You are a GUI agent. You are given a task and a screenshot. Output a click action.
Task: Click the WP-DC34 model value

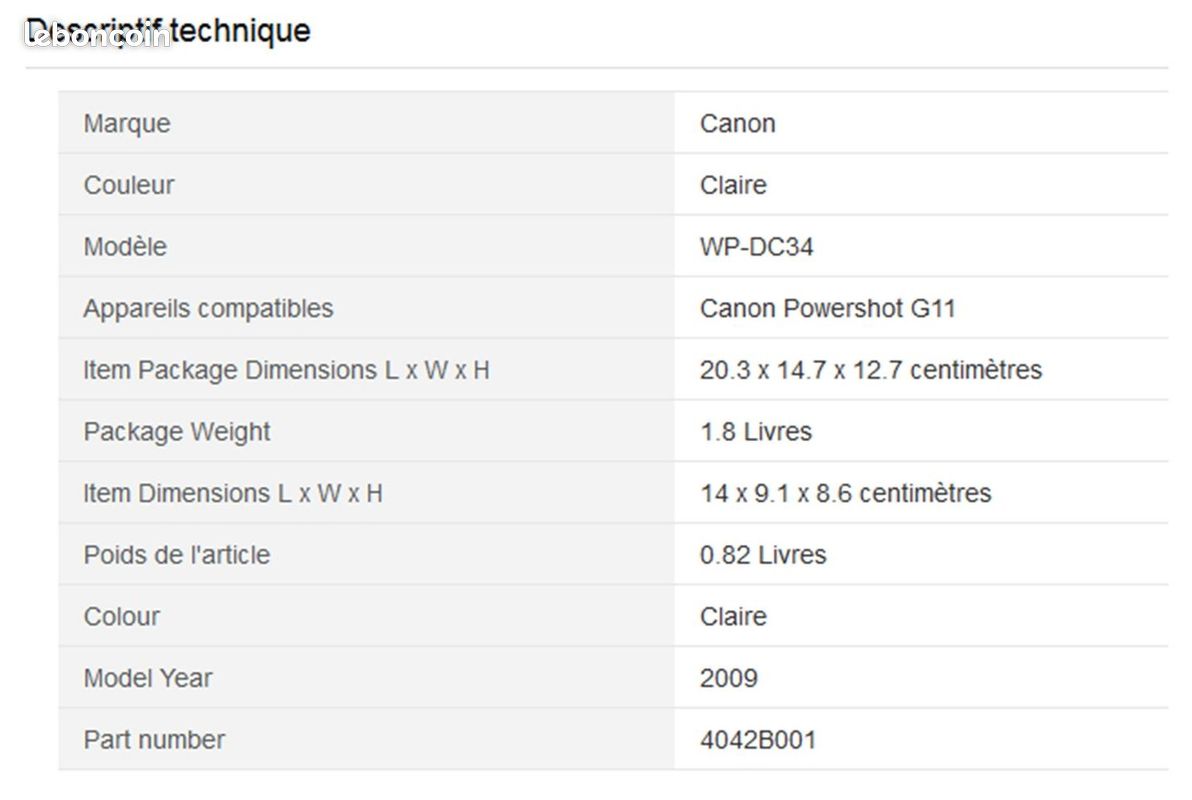[756, 246]
